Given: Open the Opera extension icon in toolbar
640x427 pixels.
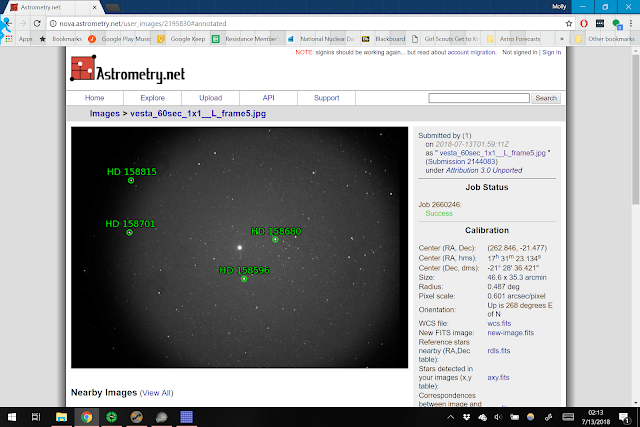Looking at the screenshot, I should [x=584, y=24].
